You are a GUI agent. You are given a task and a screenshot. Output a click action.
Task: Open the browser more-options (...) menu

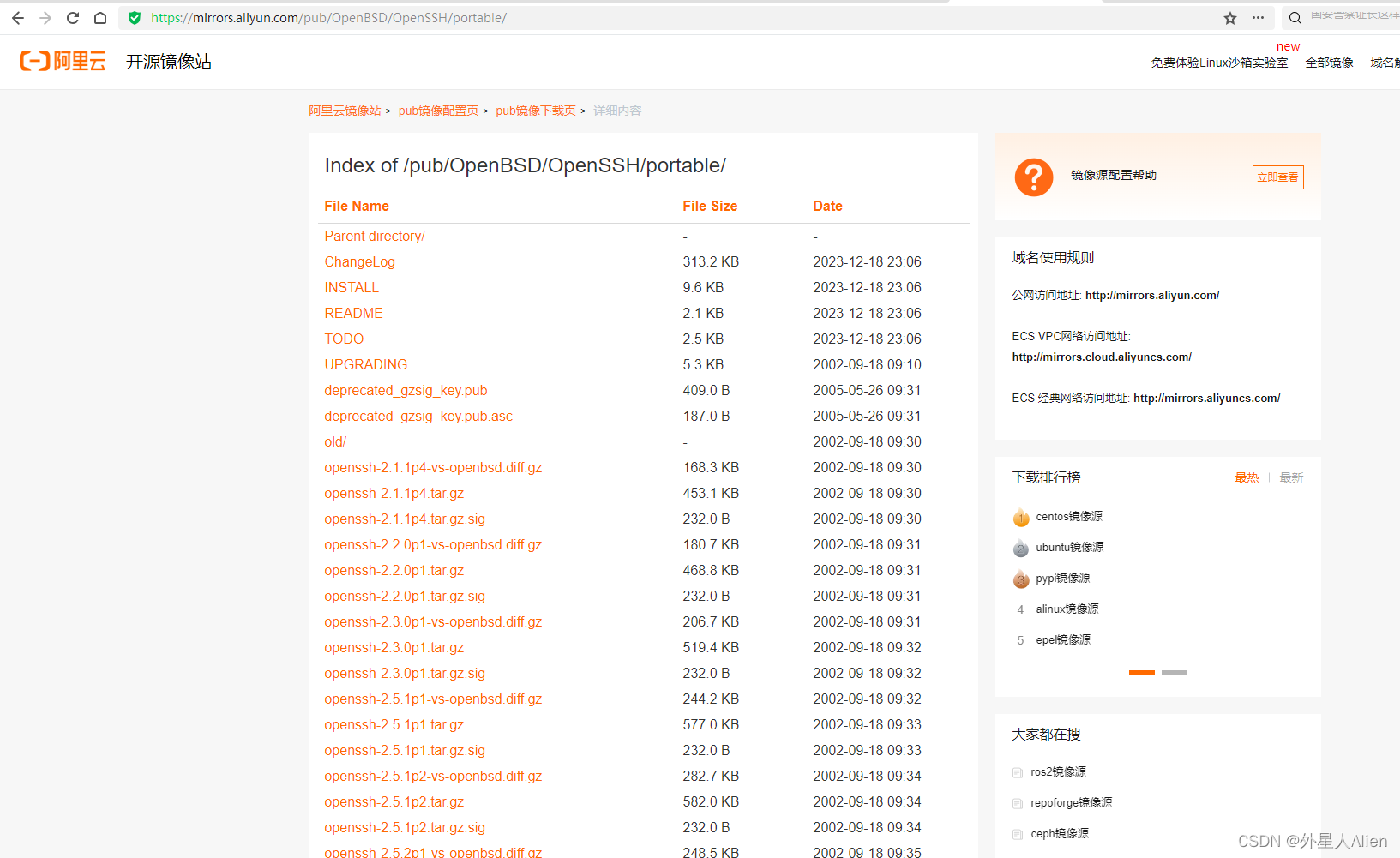pos(1258,17)
